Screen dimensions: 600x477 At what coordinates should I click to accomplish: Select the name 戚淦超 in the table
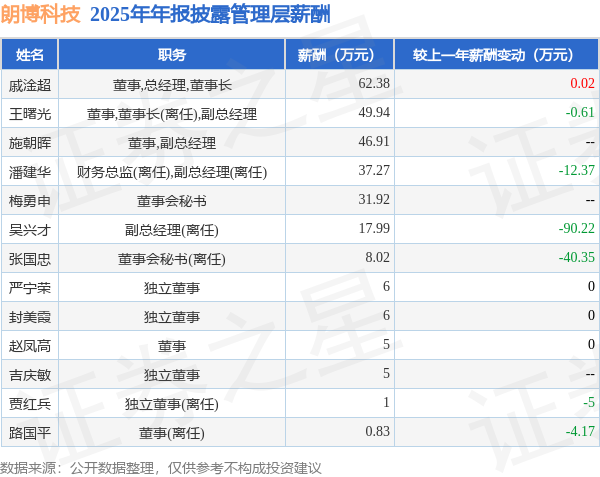pyautogui.click(x=30, y=85)
